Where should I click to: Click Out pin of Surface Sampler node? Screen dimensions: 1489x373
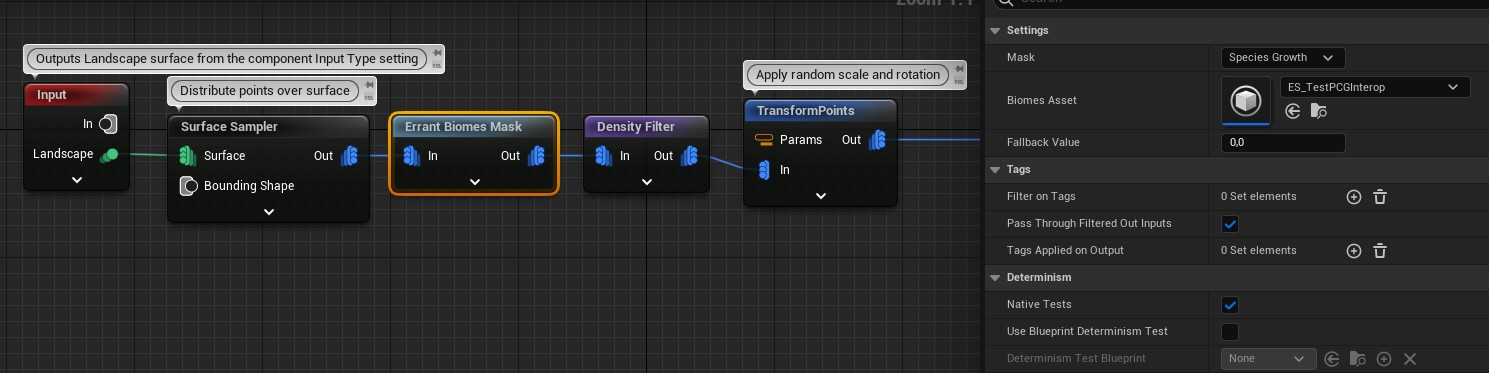pyautogui.click(x=350, y=156)
